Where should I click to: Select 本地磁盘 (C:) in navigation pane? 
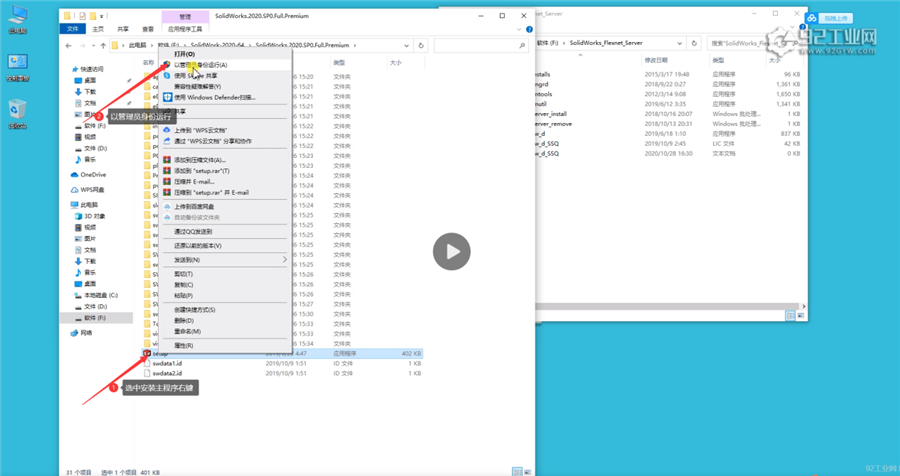click(x=96, y=295)
